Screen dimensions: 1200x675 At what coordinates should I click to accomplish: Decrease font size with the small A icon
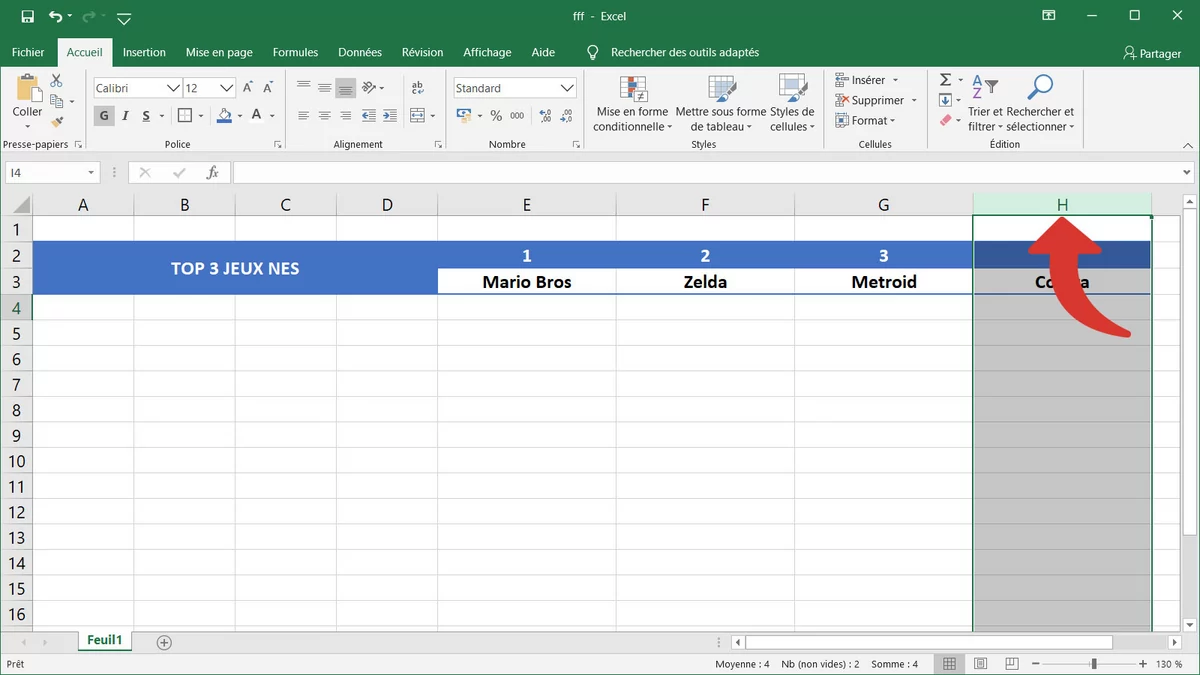[267, 88]
